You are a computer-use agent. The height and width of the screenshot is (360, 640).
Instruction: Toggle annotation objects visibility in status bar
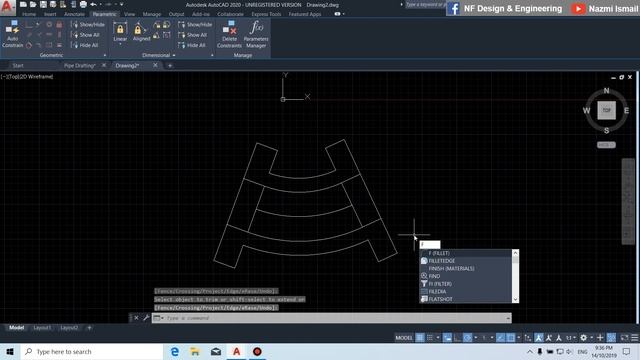(x=539, y=338)
